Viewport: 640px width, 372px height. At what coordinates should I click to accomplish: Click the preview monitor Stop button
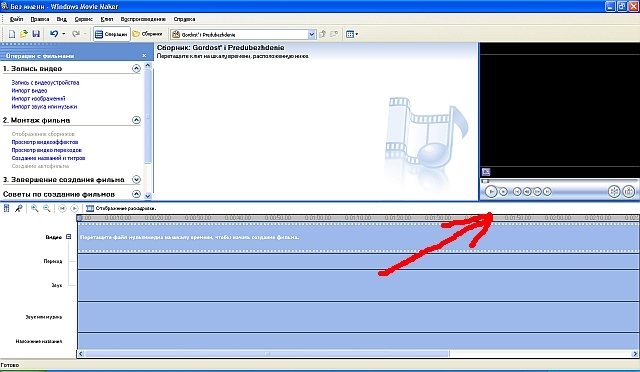coord(504,192)
